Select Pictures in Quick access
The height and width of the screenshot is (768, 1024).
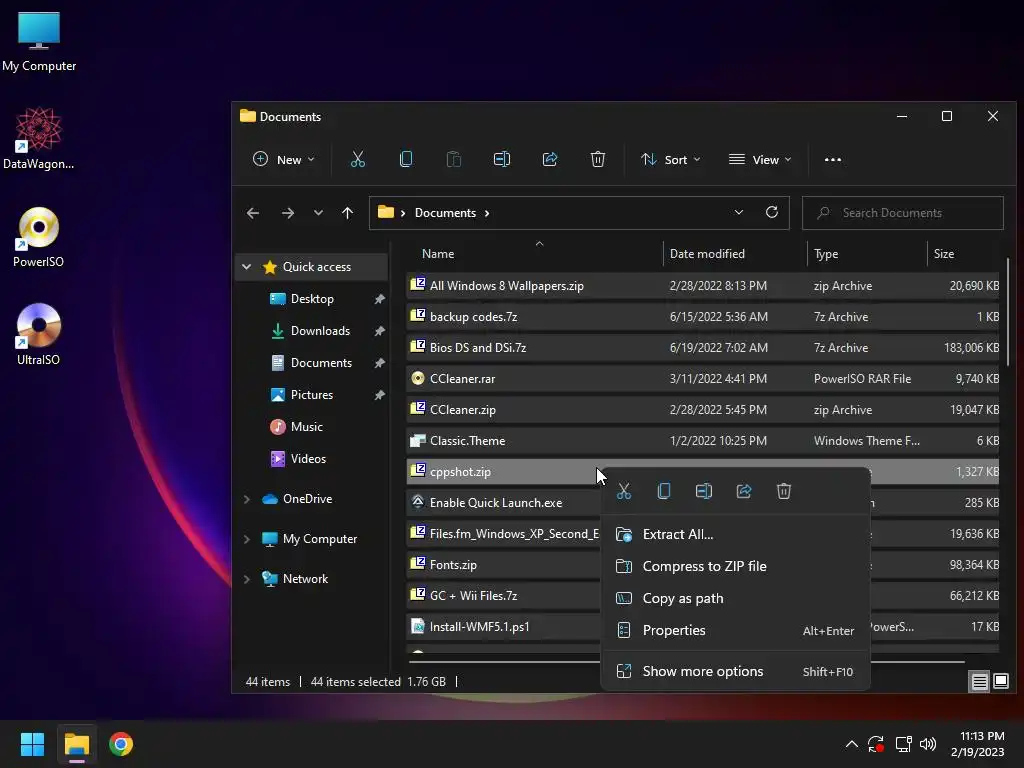(312, 395)
